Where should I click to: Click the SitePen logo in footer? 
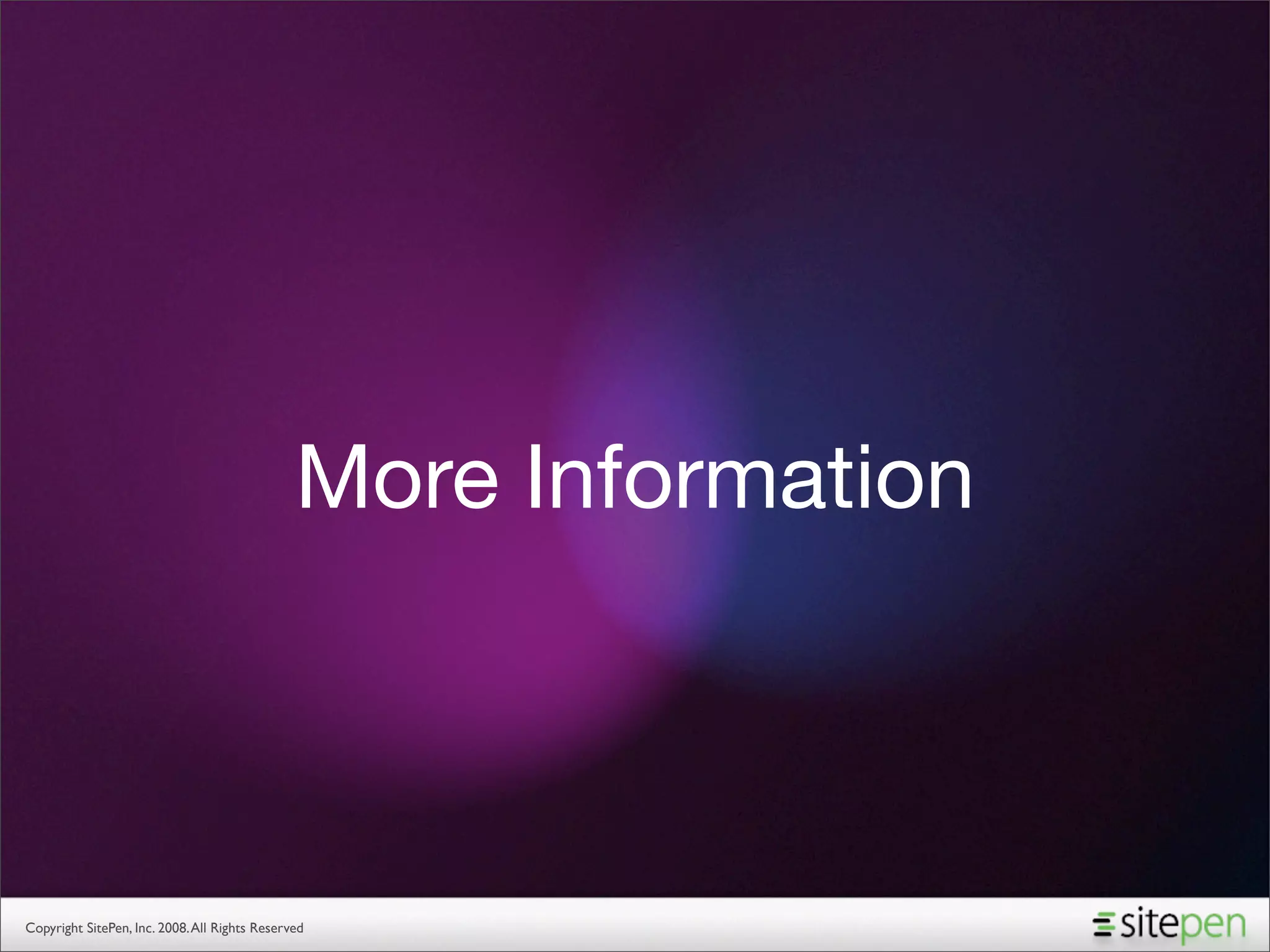pos(1170,924)
